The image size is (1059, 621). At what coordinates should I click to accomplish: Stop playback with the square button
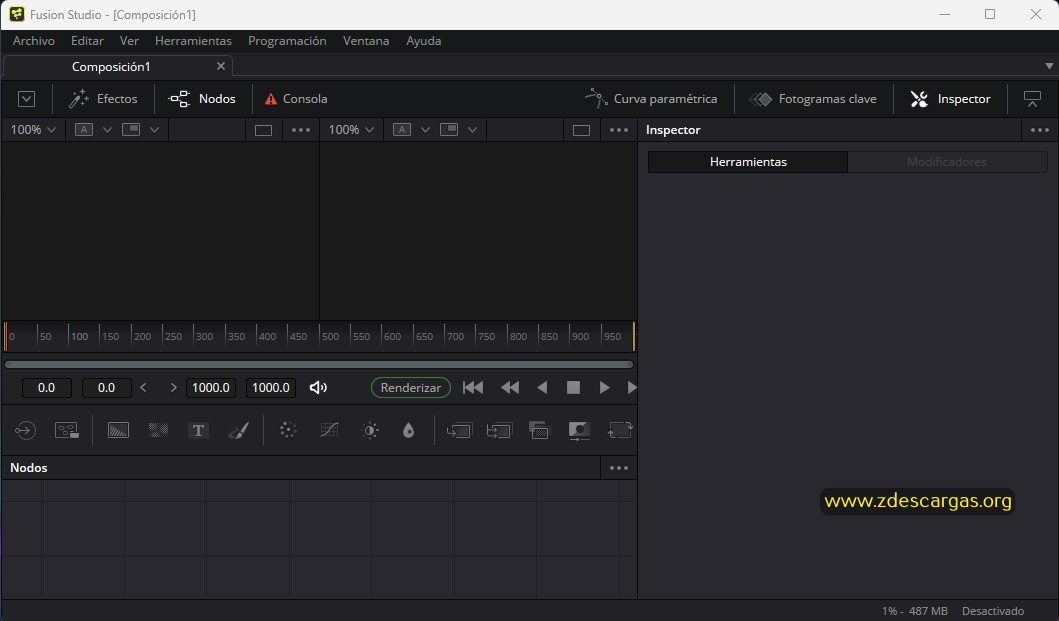573,388
